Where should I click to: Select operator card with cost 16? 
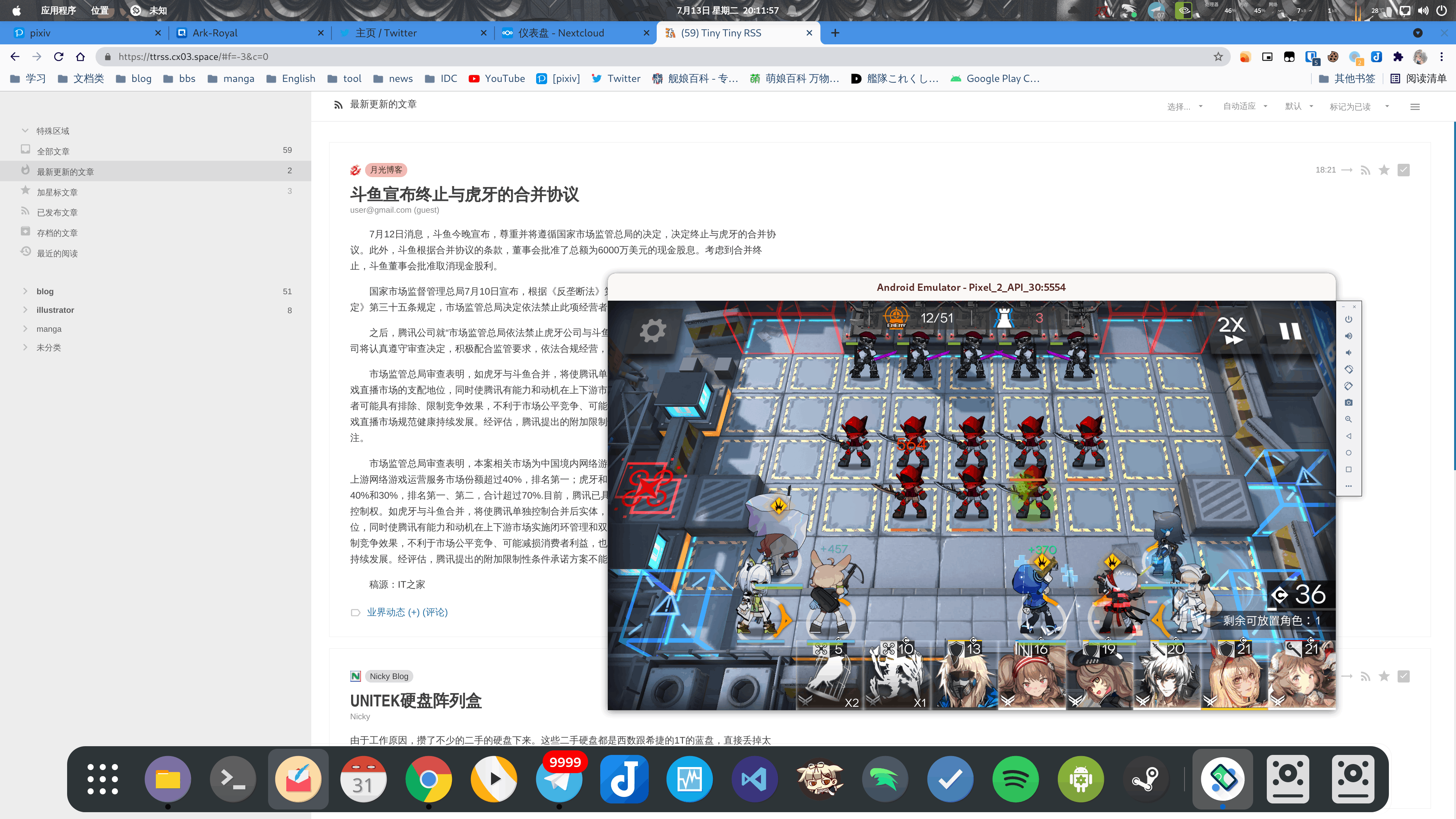click(1032, 675)
